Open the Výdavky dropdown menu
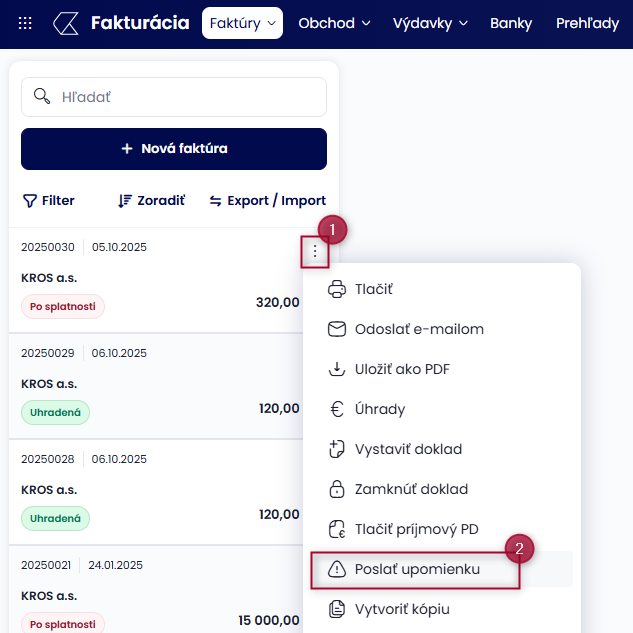Viewport: 633px width, 633px height. point(430,23)
